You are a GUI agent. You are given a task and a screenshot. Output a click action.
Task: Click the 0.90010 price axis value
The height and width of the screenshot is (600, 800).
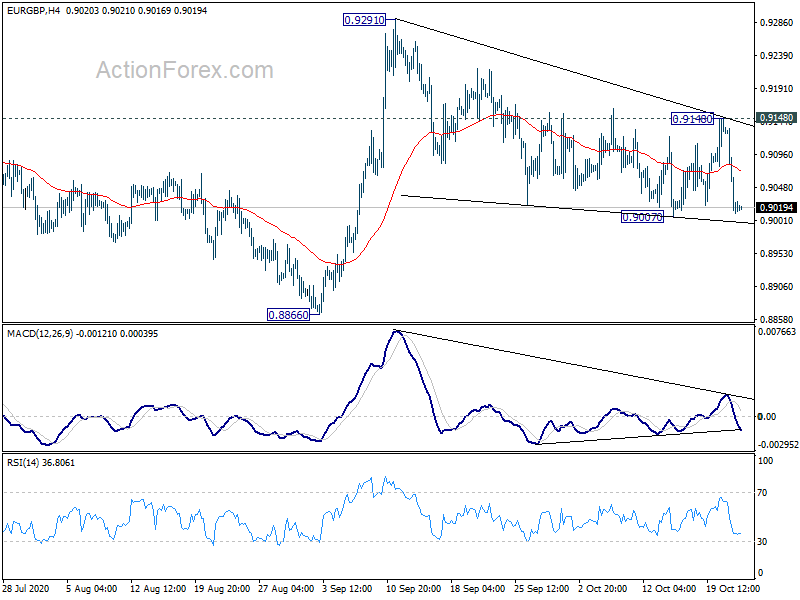(x=777, y=220)
